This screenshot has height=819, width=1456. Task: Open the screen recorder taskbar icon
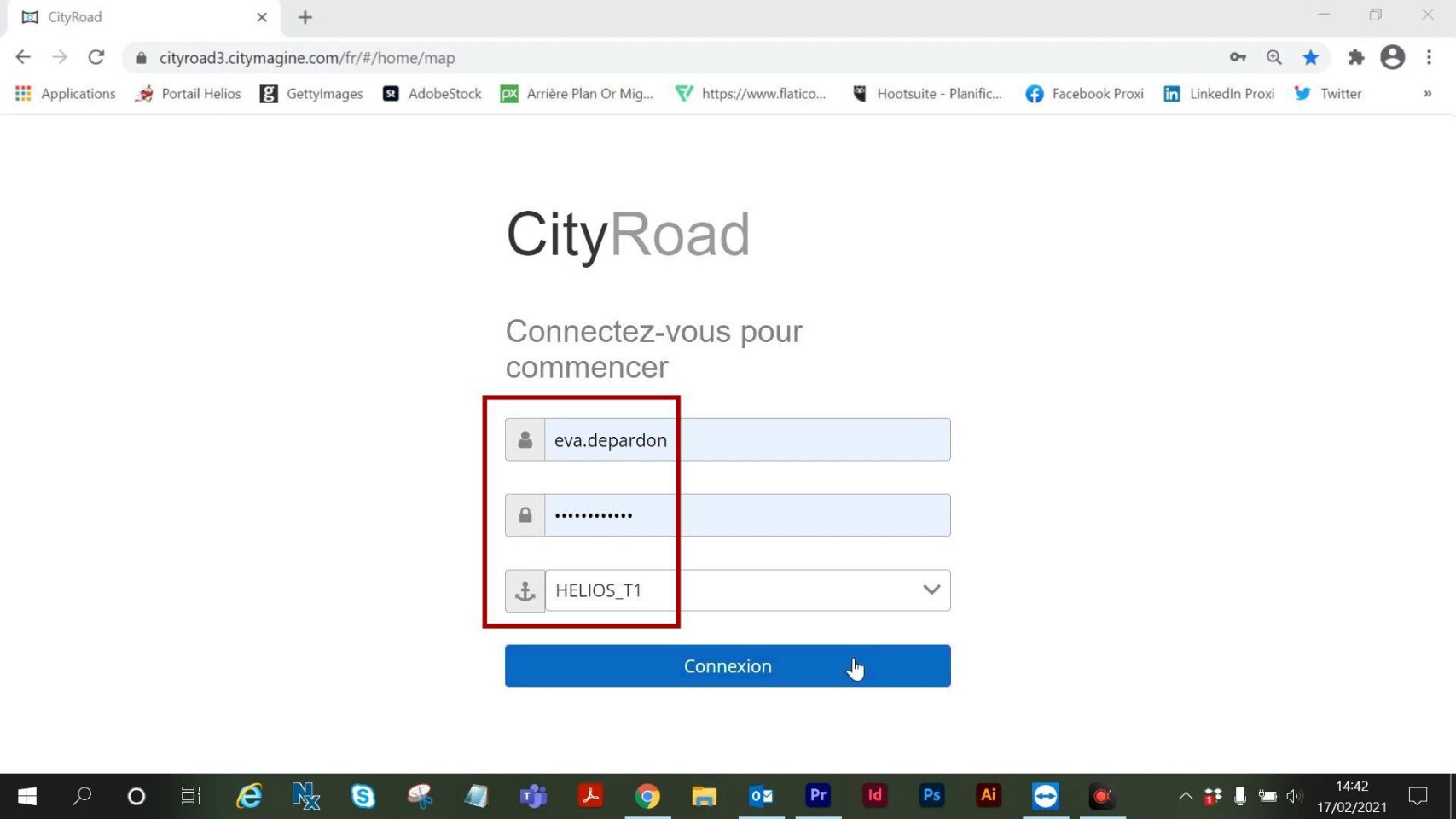(1102, 796)
